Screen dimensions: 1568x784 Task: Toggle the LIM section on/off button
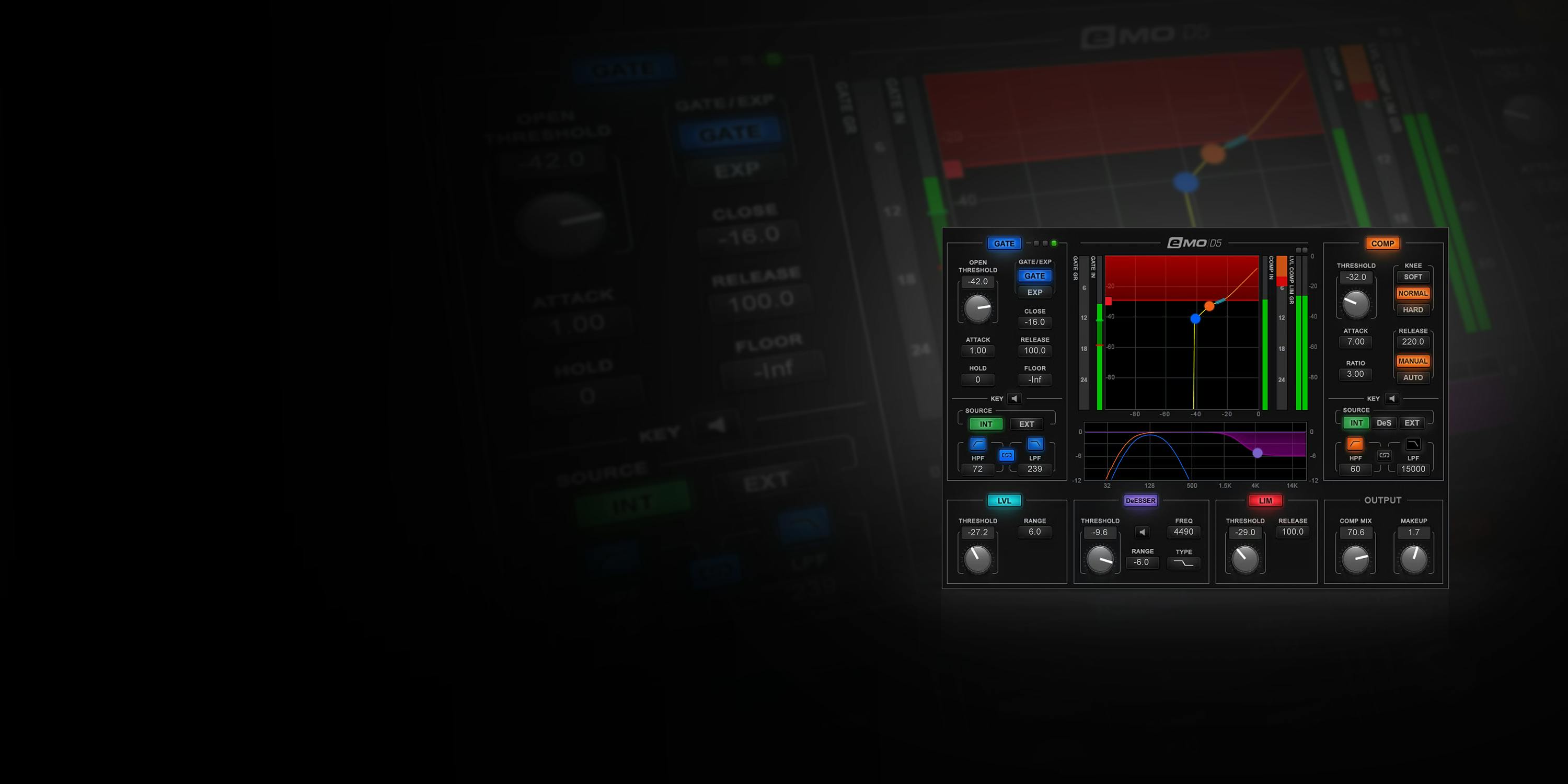[1265, 501]
